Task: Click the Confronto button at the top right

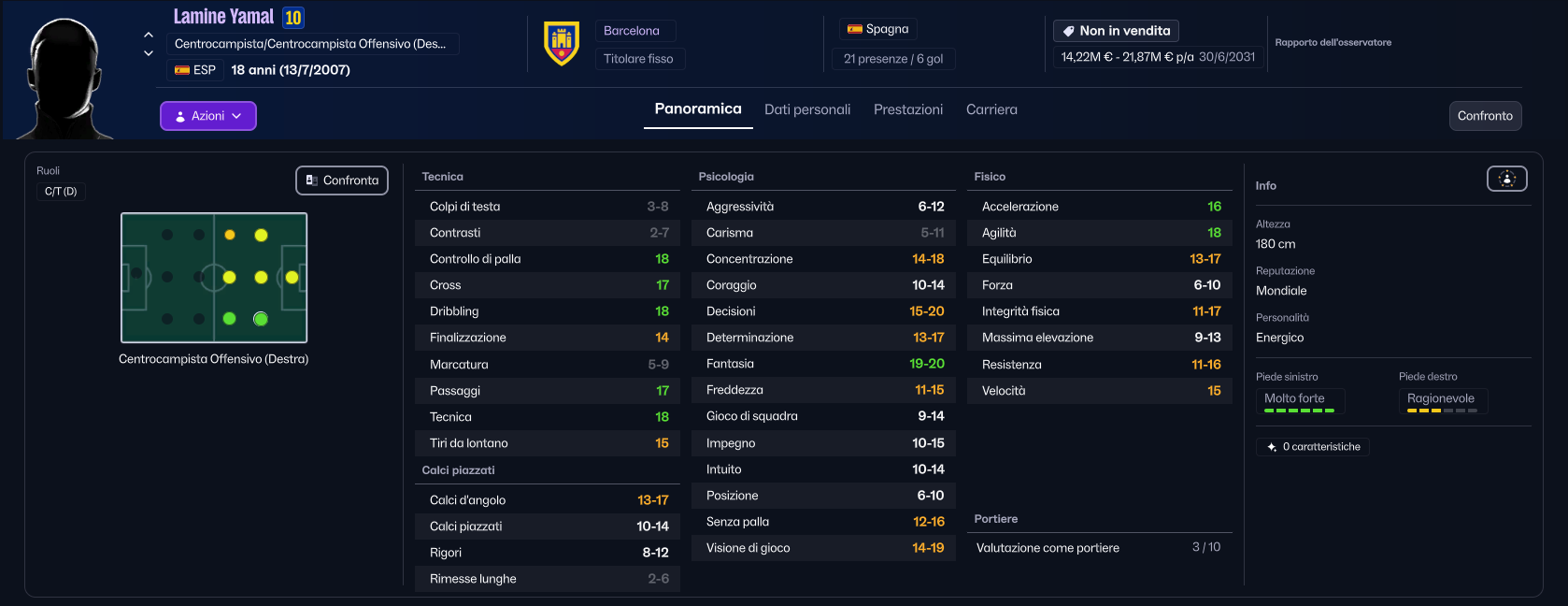Action: tap(1485, 116)
